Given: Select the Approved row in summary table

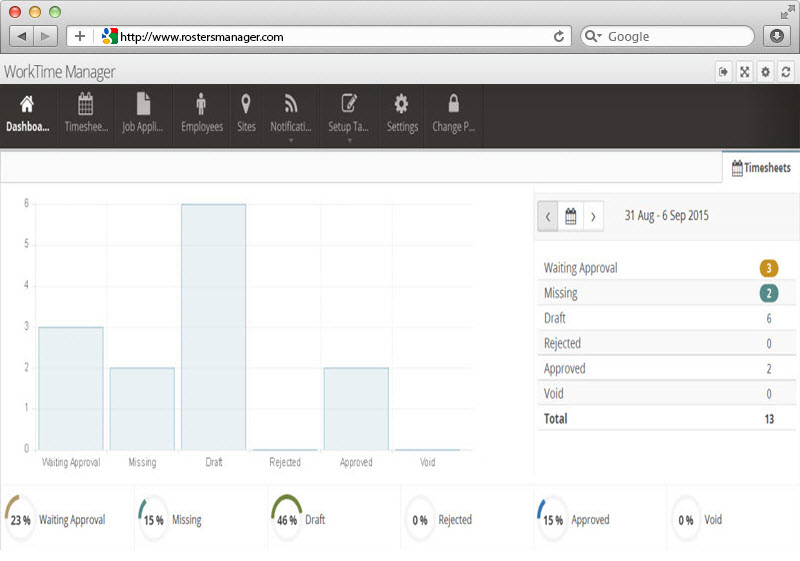Looking at the screenshot, I should 666,368.
